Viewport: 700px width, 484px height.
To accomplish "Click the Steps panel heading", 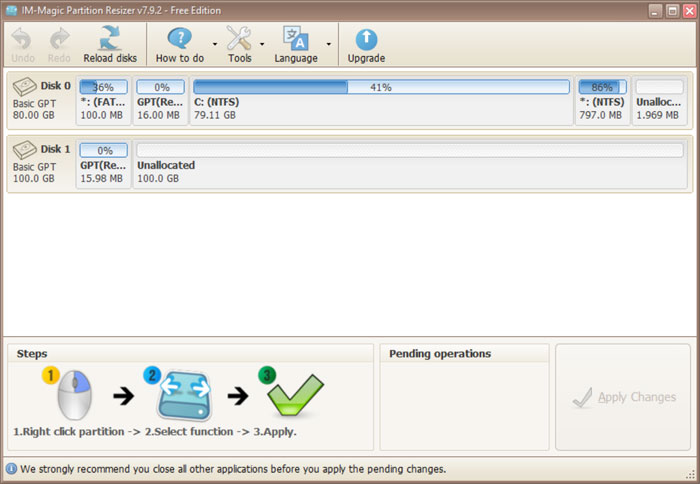I will [x=32, y=354].
